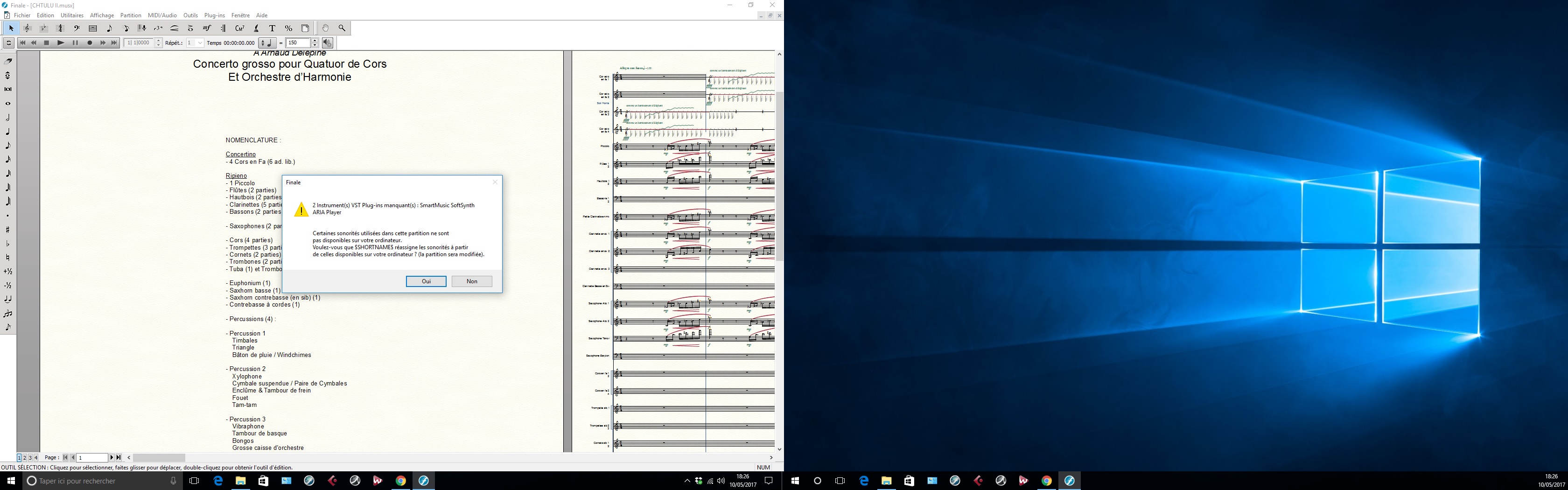Select the Expression tool with mf icon
The height and width of the screenshot is (490, 1568).
(x=207, y=28)
